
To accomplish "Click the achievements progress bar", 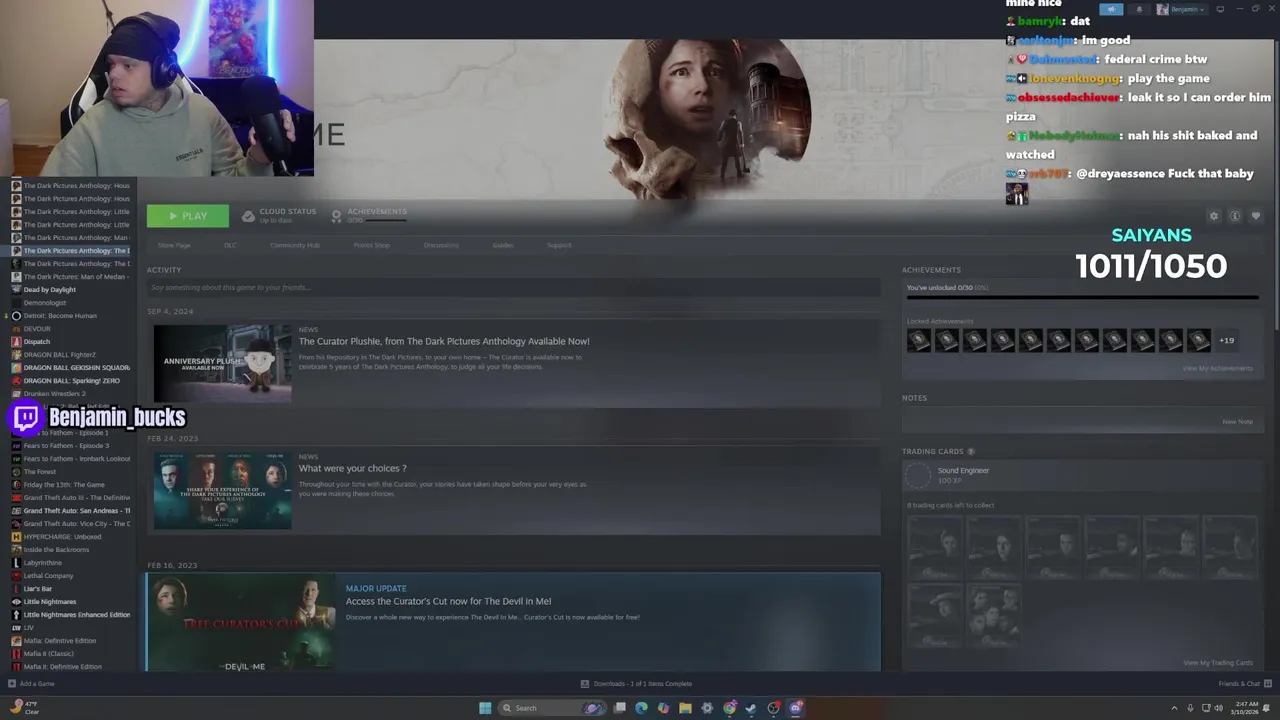I will (x=1082, y=297).
